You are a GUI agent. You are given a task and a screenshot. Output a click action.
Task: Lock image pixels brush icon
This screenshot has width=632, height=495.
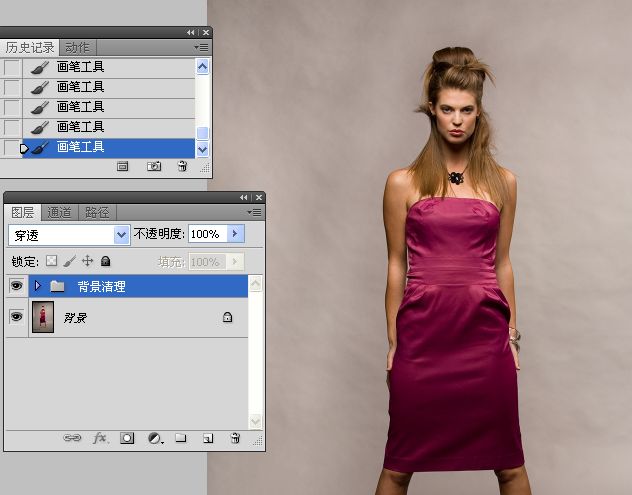(x=69, y=261)
